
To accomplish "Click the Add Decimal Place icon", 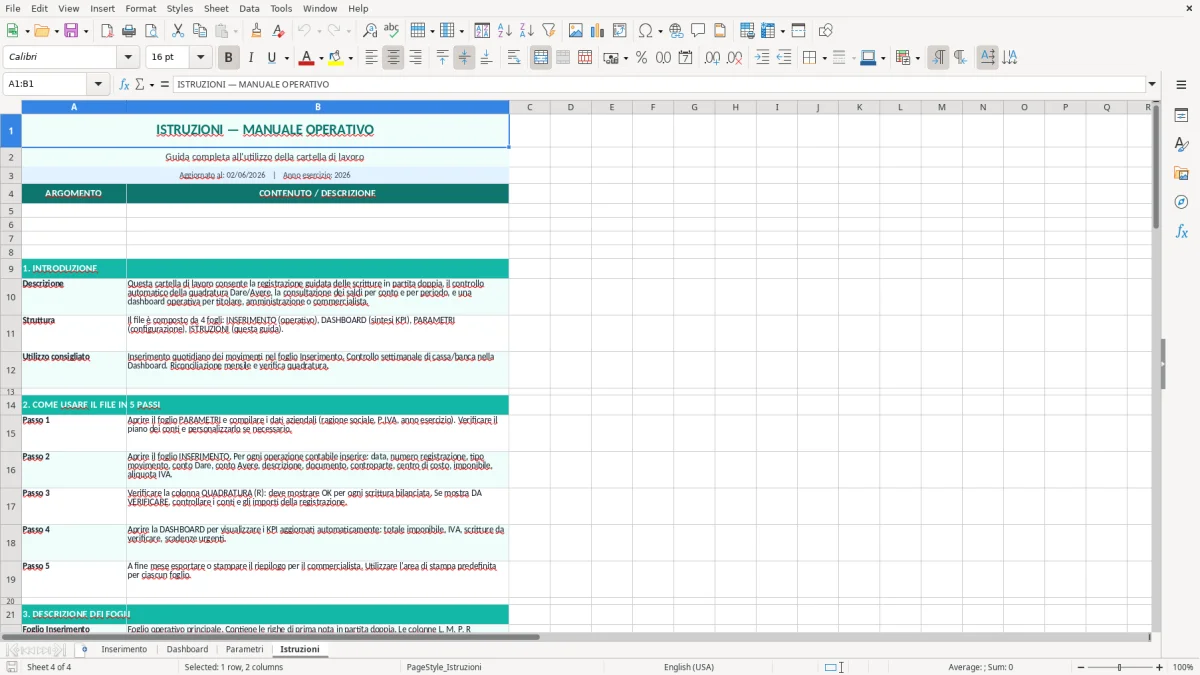I will click(x=712, y=58).
